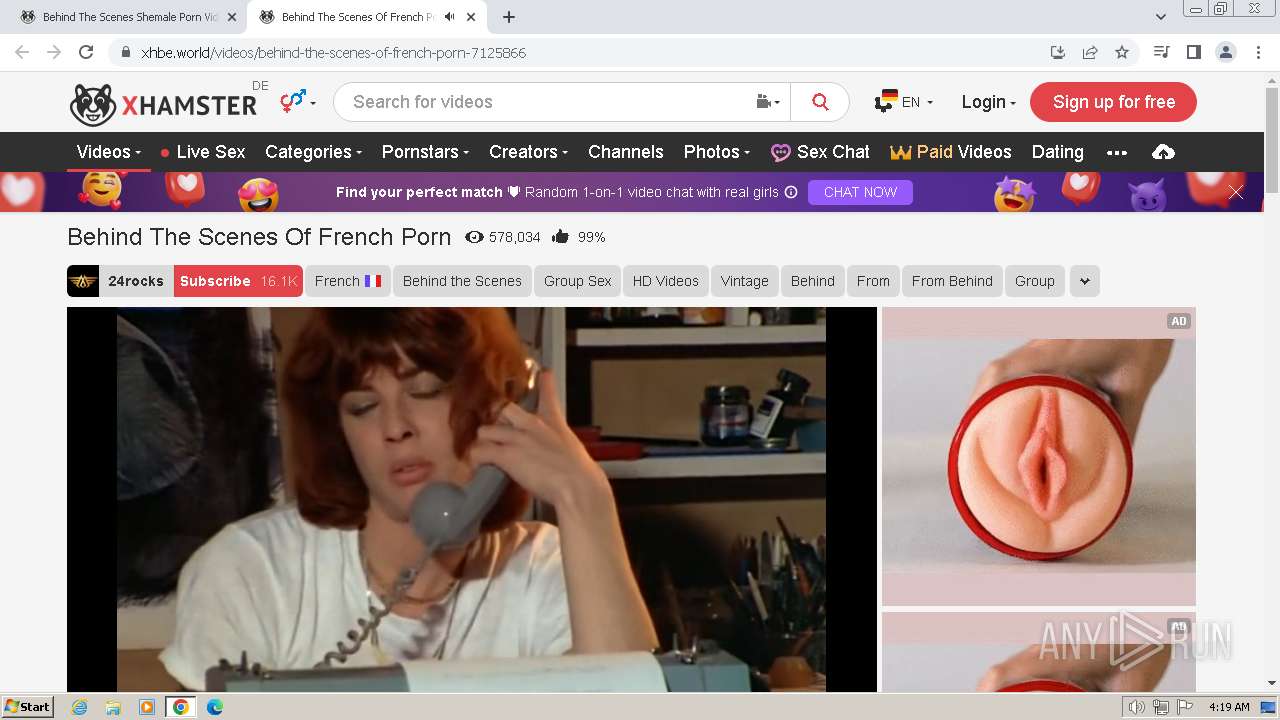The height and width of the screenshot is (720, 1280).
Task: Click the browser back arrow
Action: tap(22, 52)
